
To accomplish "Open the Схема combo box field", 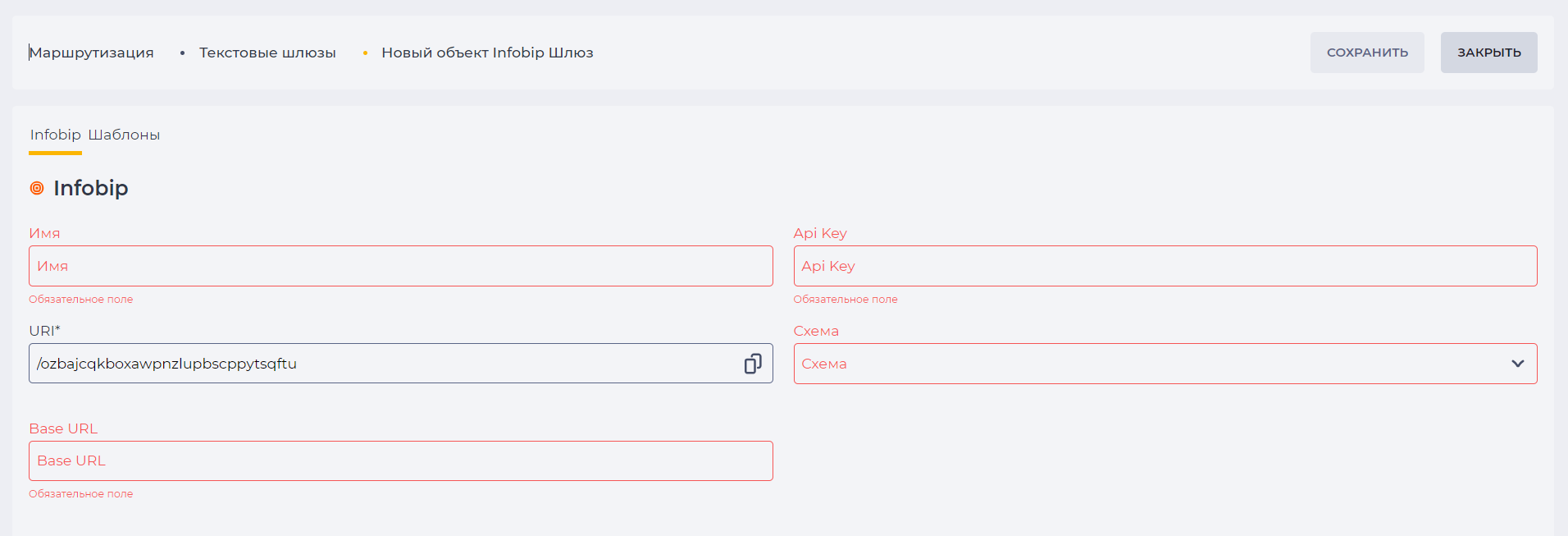I will pyautogui.click(x=1165, y=364).
